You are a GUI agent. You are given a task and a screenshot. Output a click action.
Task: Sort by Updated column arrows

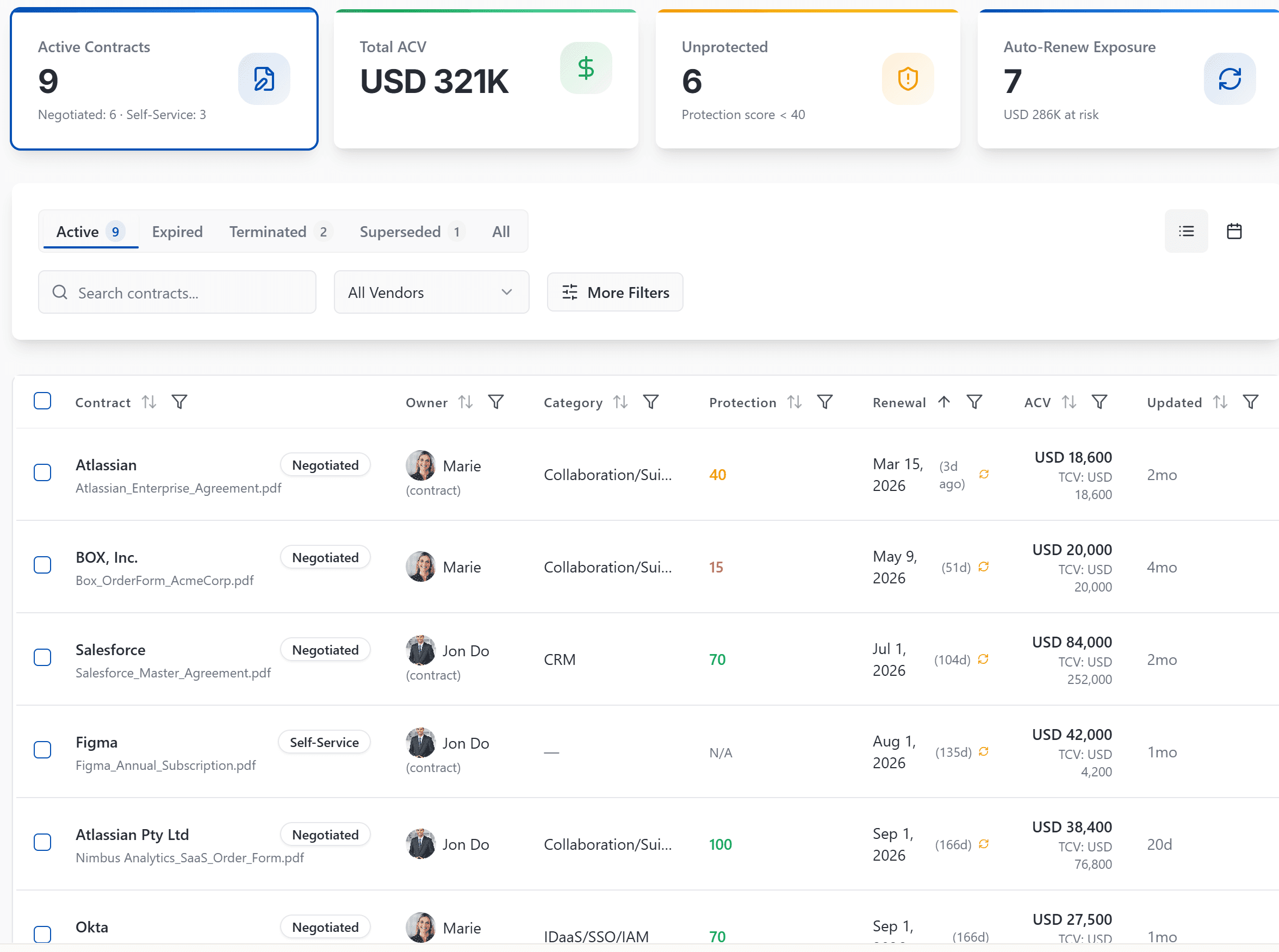[x=1220, y=402]
